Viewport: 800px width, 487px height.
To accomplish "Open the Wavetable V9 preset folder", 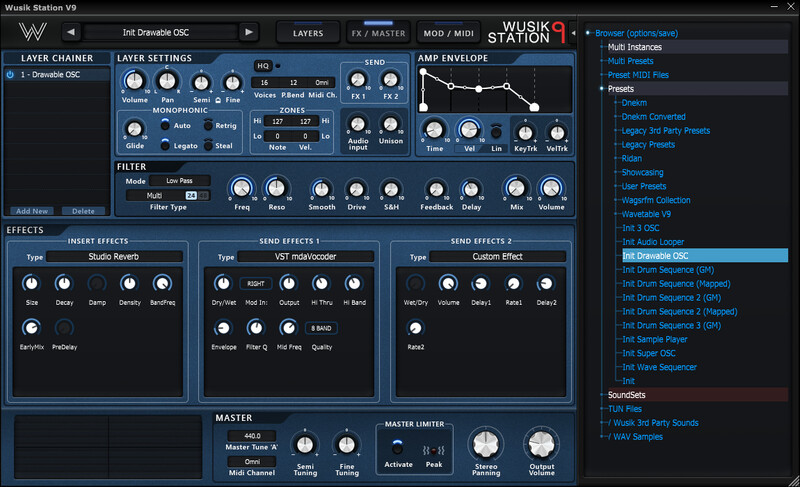I will tap(646, 214).
